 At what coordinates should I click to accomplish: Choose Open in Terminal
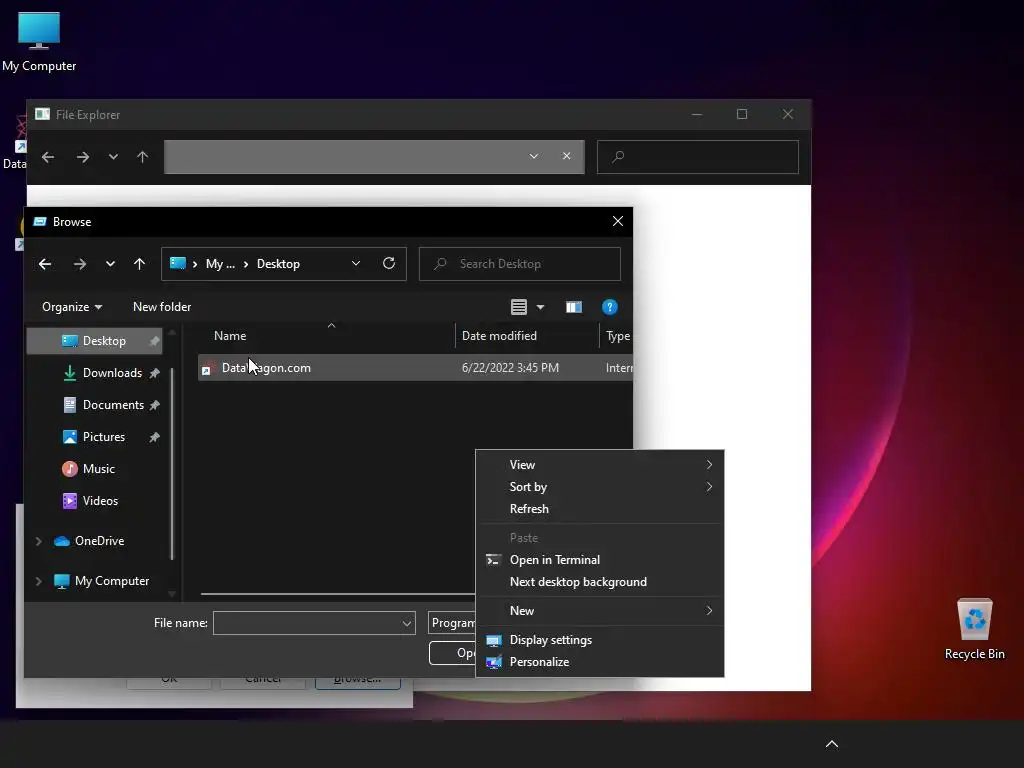click(600, 560)
